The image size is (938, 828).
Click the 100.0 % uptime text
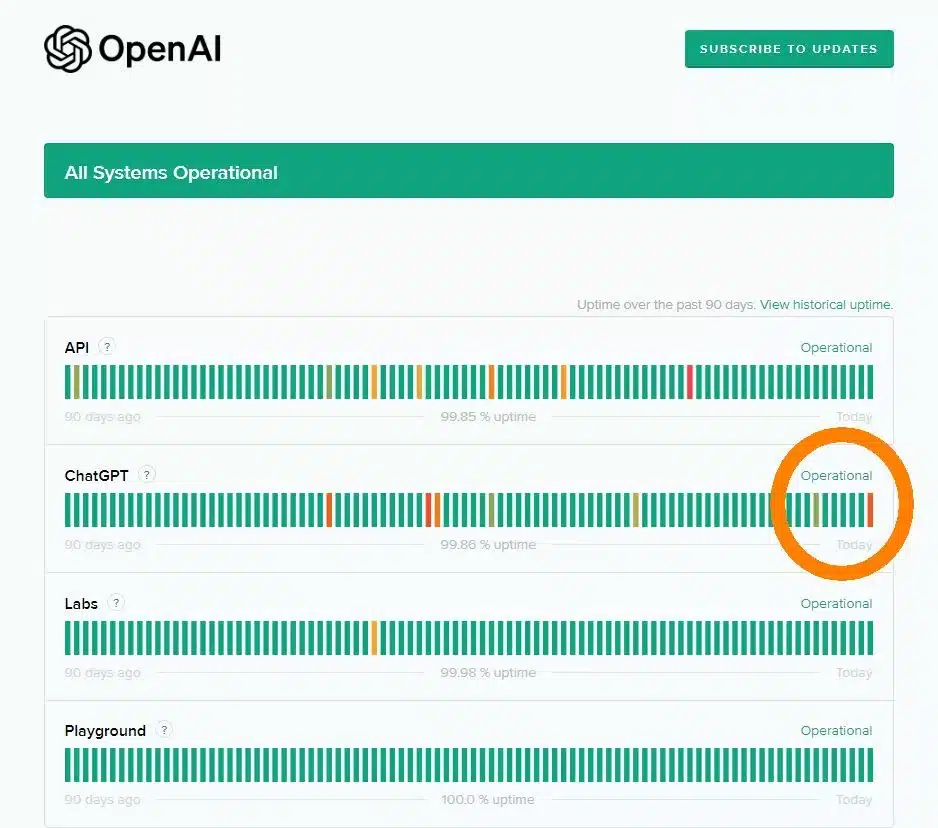[488, 799]
